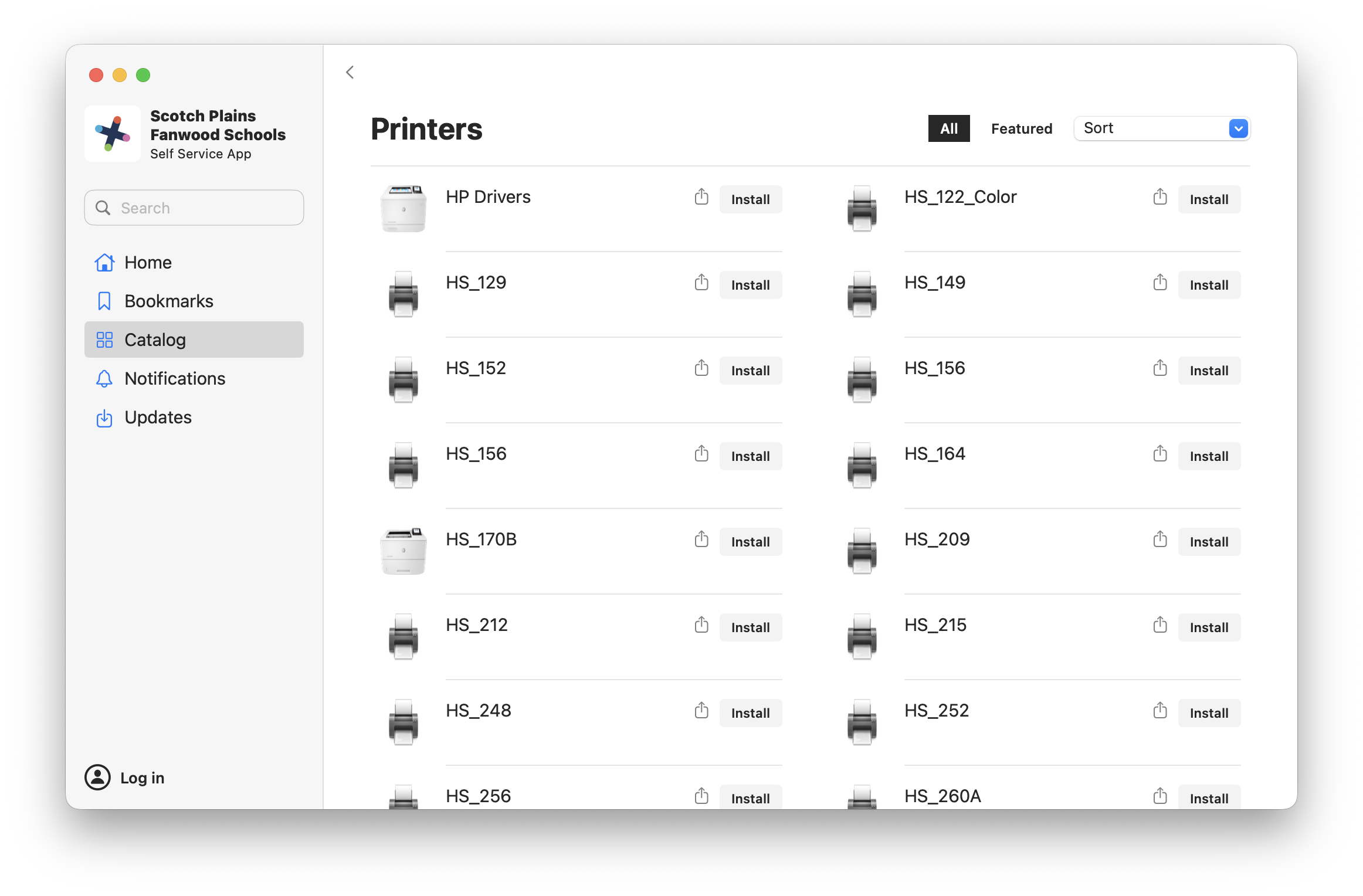The height and width of the screenshot is (896, 1363).
Task: Select the All filter tab
Action: [949, 128]
